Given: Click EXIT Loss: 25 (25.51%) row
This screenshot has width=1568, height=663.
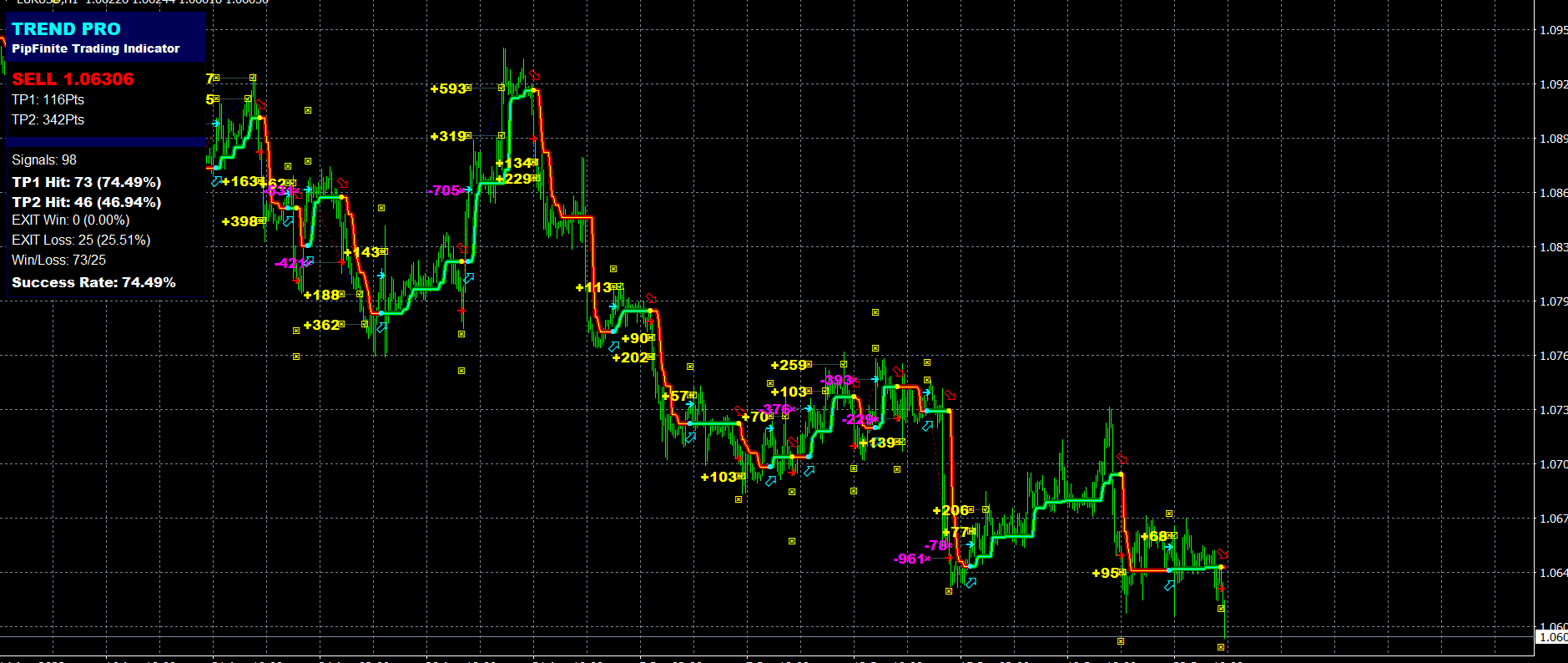Looking at the screenshot, I should coord(81,240).
